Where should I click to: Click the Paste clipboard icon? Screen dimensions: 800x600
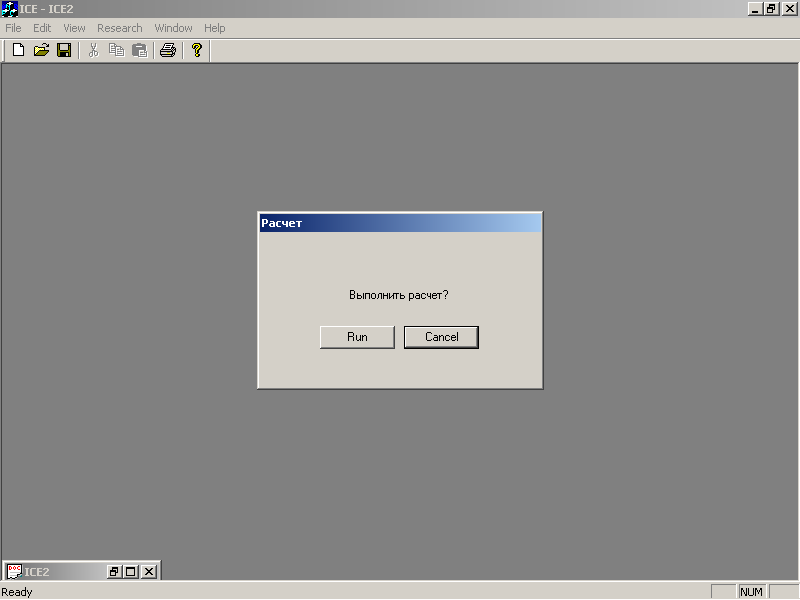(x=139, y=50)
